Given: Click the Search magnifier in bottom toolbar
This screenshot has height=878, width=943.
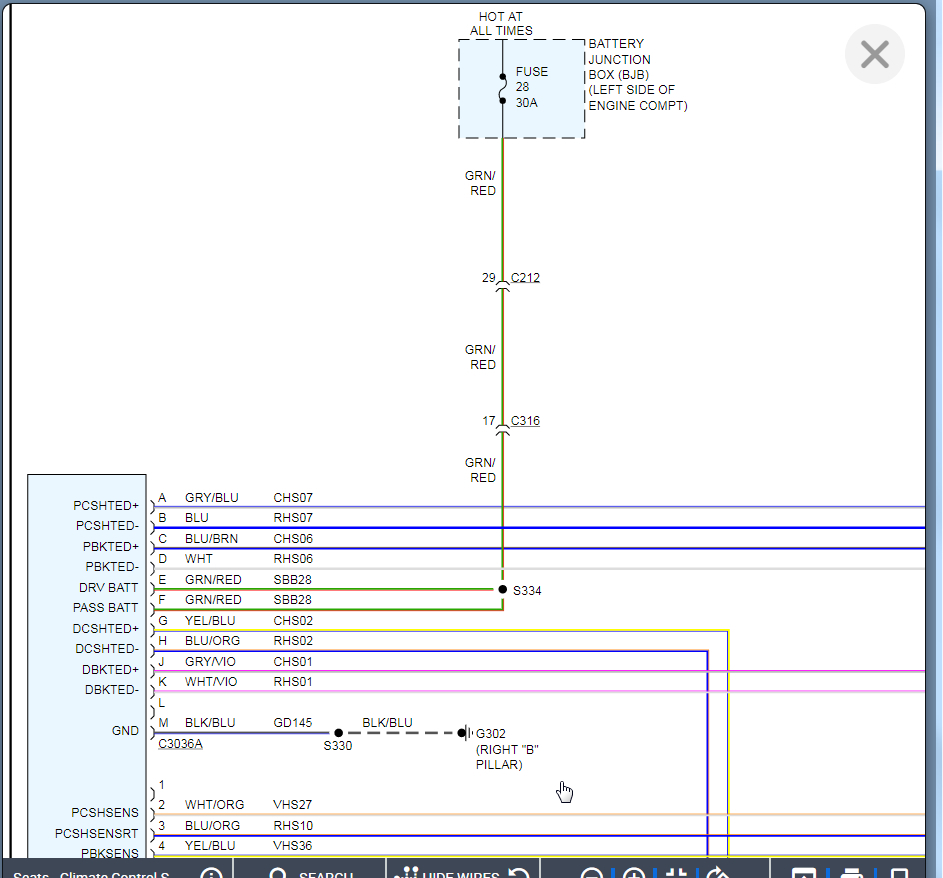Looking at the screenshot, I should [x=280, y=874].
